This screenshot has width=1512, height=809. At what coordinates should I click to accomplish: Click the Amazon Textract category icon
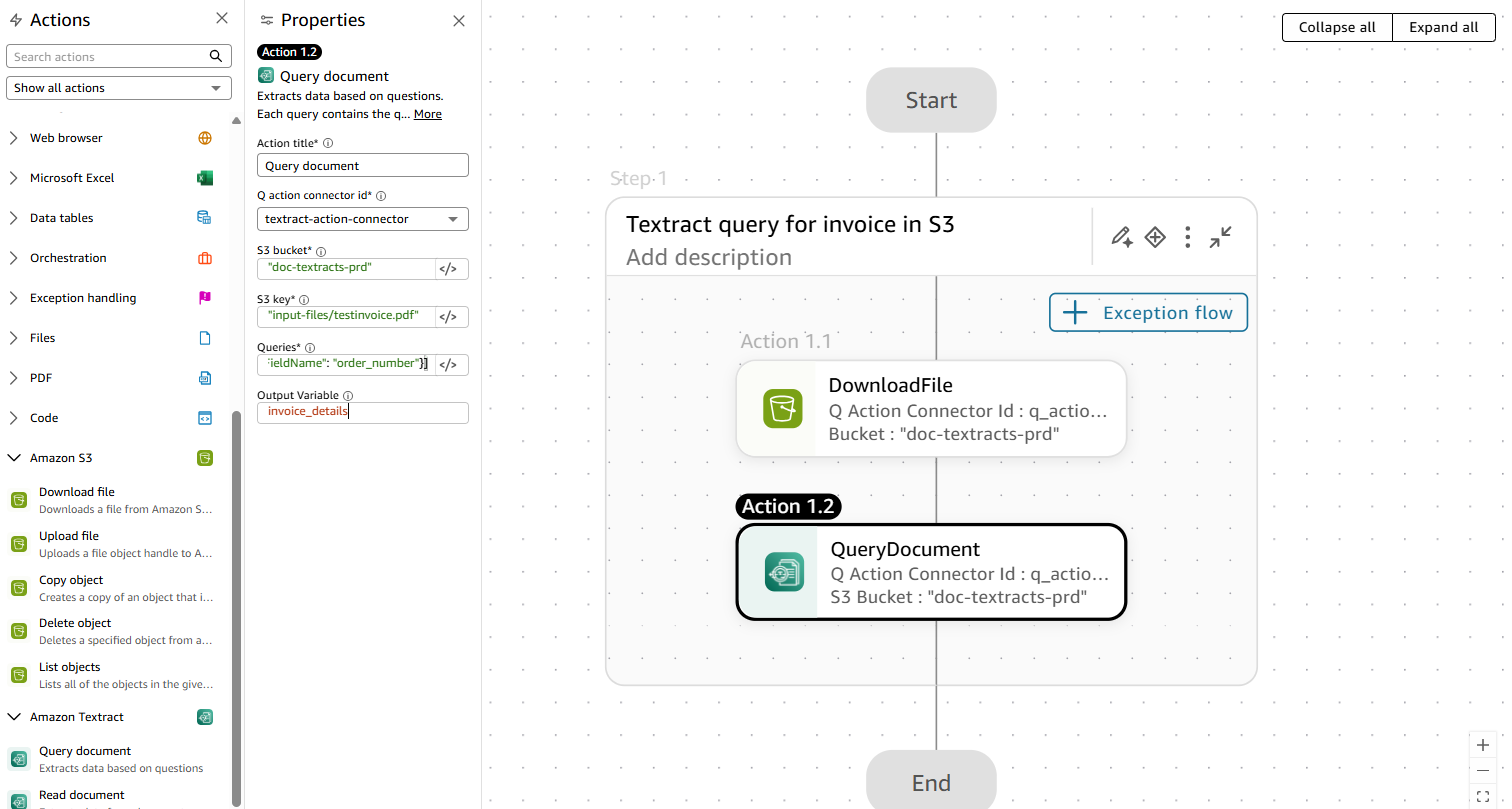click(x=205, y=717)
